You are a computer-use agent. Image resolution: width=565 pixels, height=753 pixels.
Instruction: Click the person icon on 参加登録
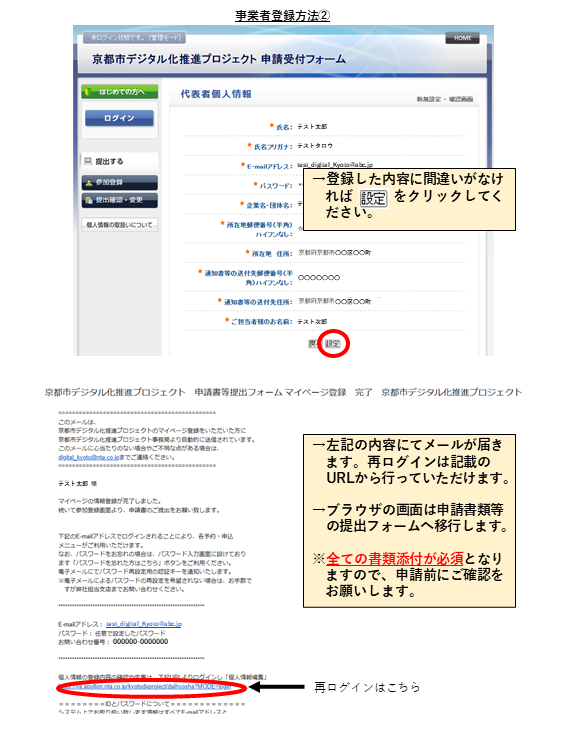[89, 182]
